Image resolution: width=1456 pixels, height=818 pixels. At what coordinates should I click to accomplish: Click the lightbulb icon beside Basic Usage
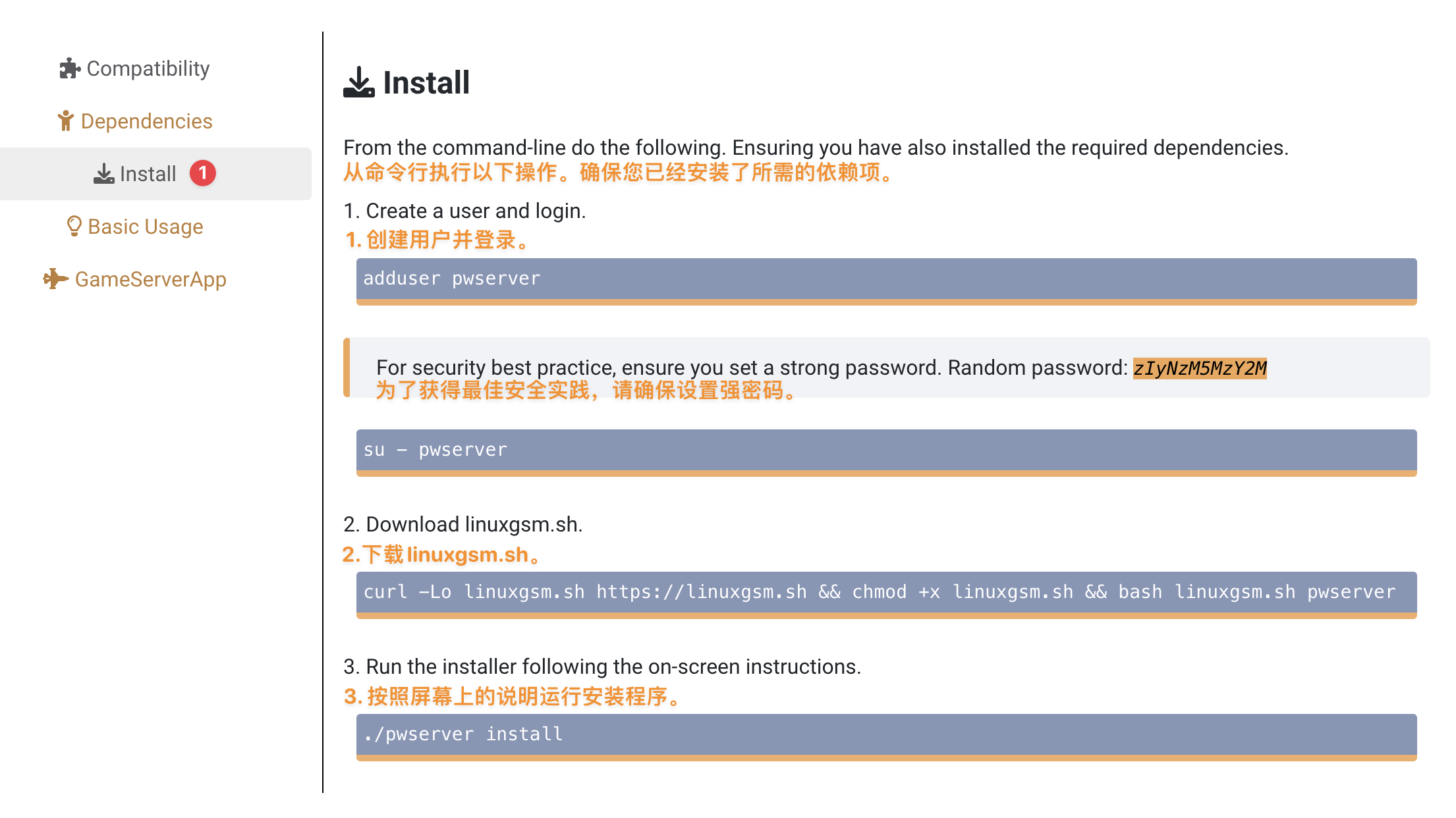[x=74, y=226]
